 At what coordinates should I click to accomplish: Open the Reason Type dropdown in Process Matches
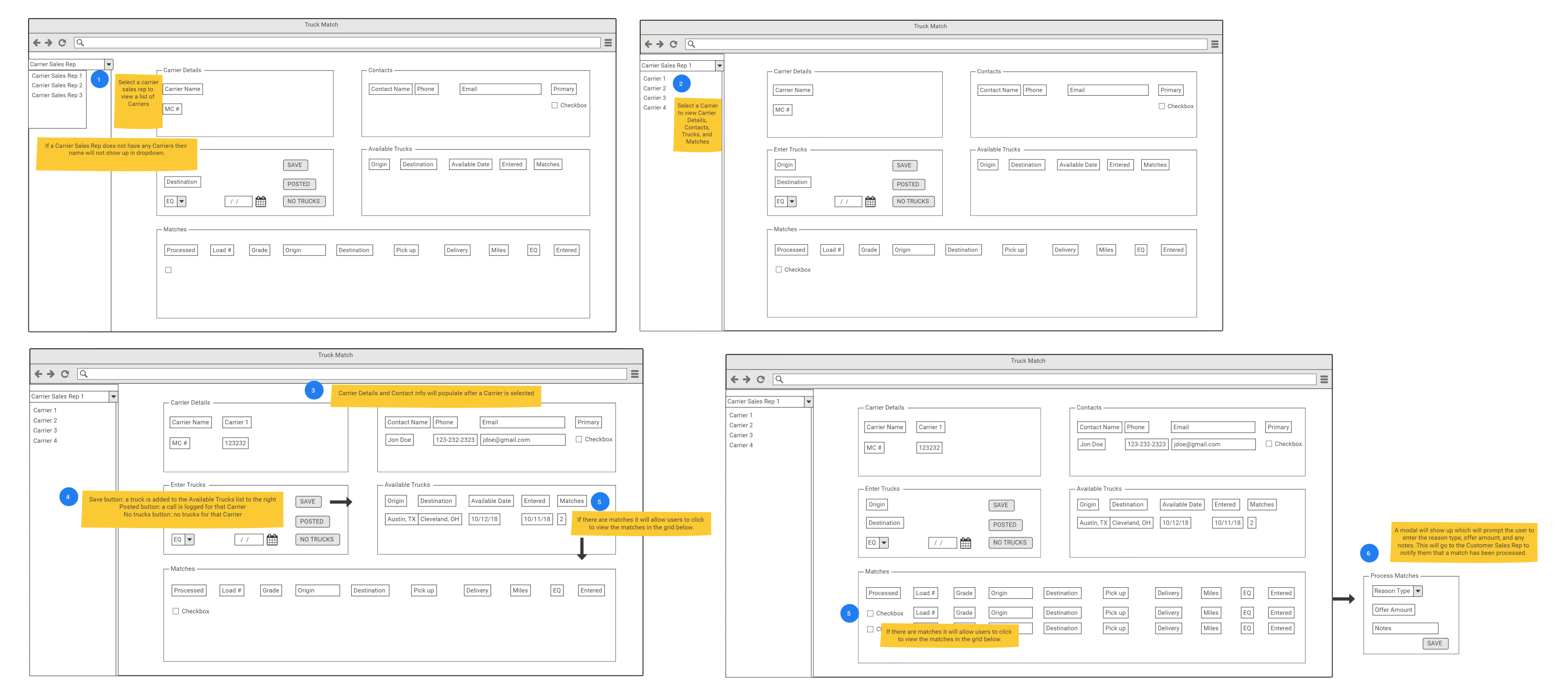point(1418,591)
